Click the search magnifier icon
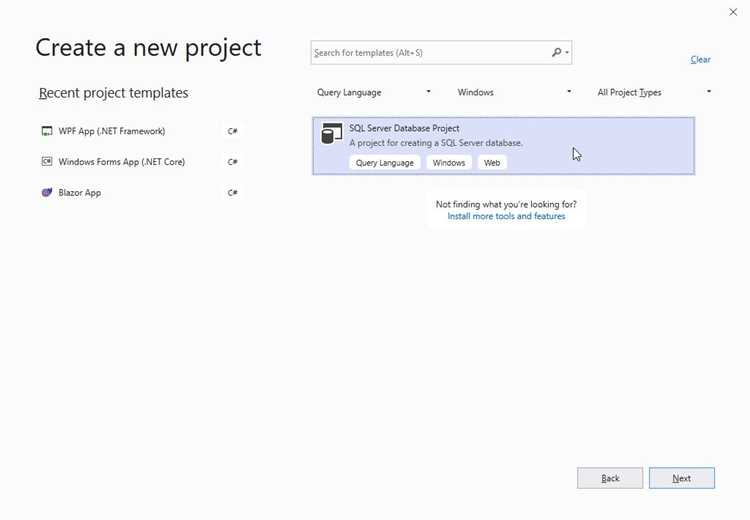Screen dimensions: 750x520 [556, 52]
